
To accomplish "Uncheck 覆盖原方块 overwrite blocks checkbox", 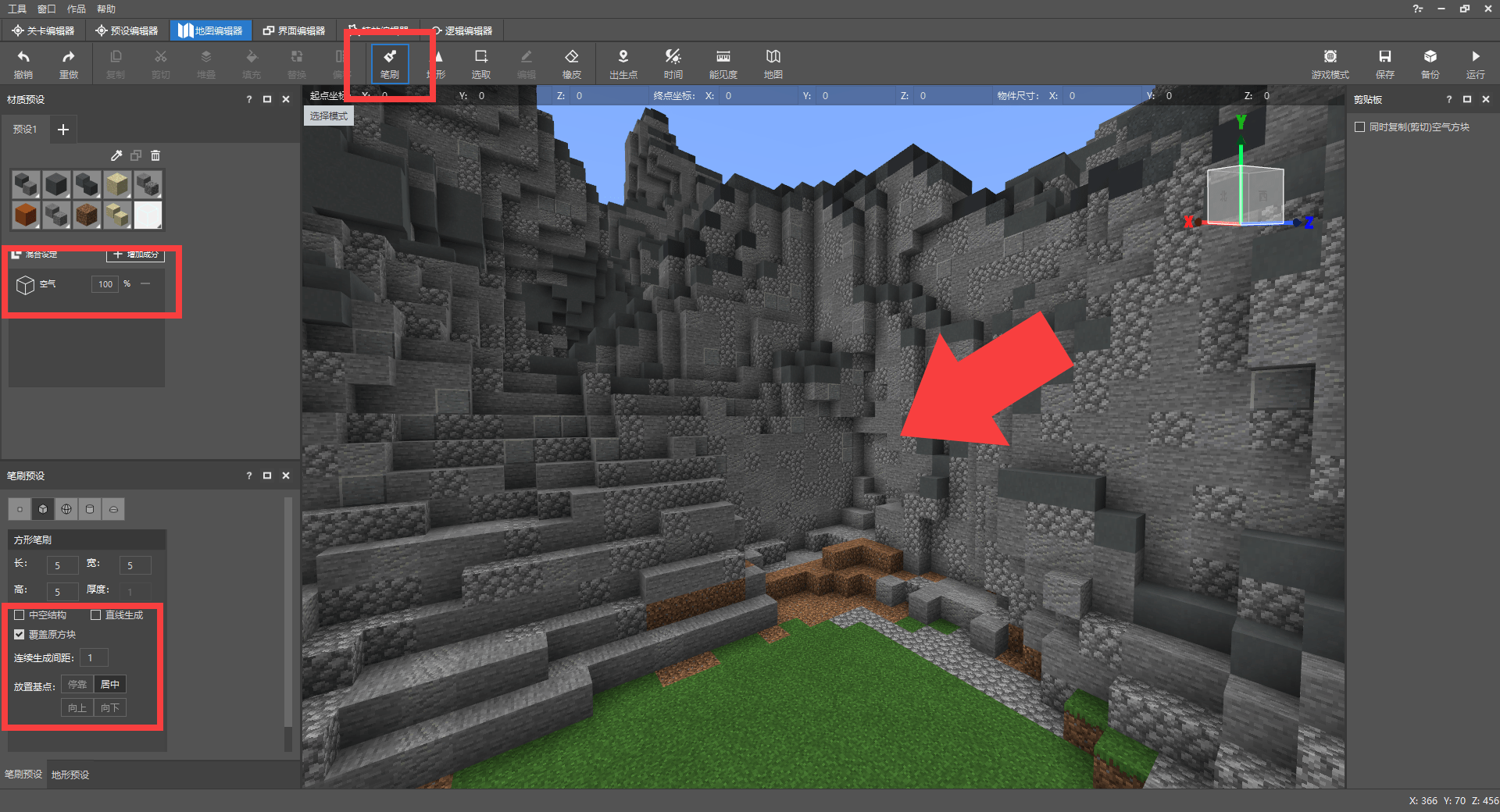I will click(20, 635).
